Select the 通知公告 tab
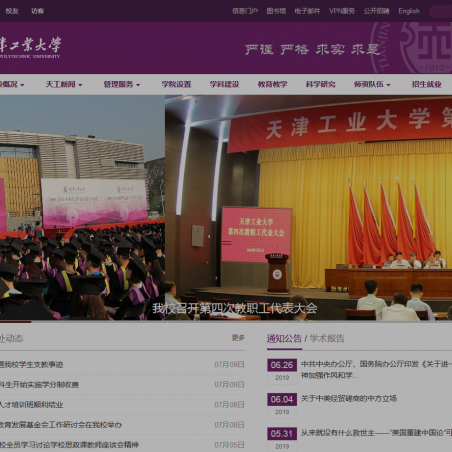 284,338
